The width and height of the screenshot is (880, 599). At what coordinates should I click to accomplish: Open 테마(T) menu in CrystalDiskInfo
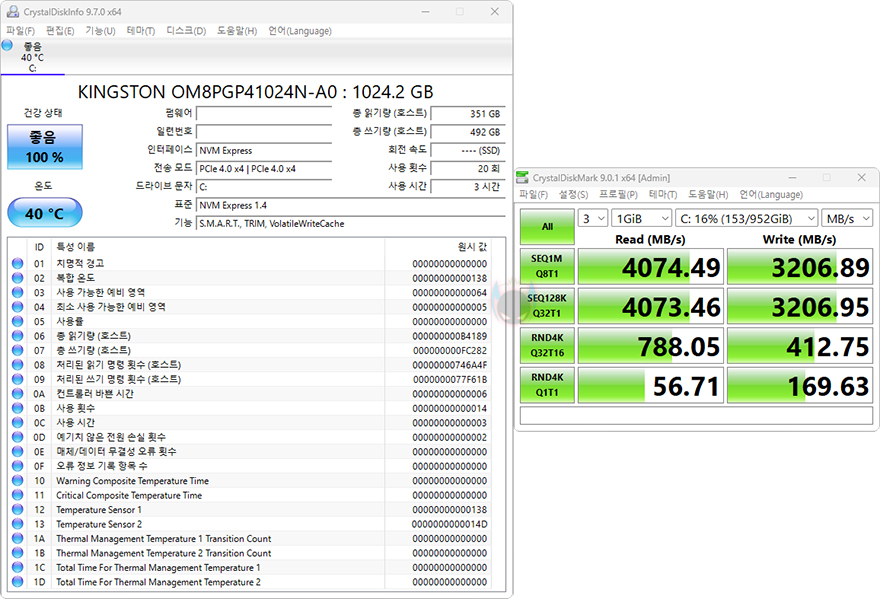point(141,31)
